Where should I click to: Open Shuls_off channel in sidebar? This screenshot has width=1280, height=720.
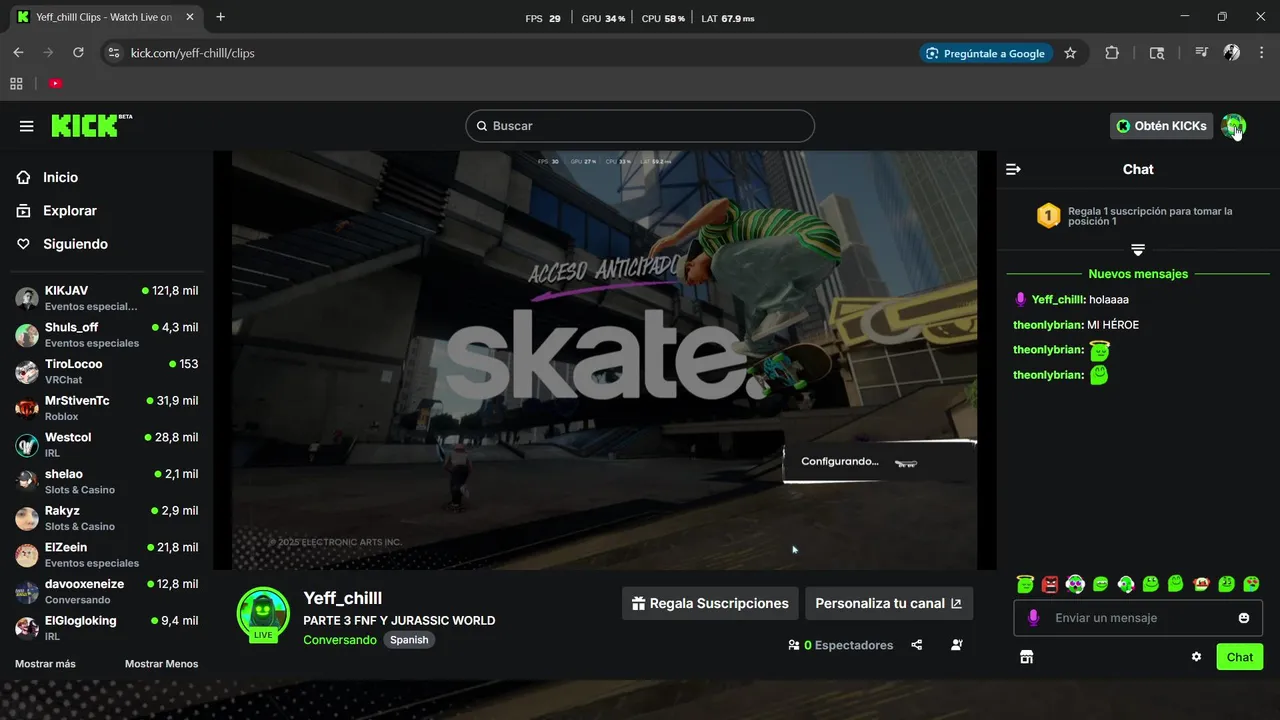tap(106, 335)
